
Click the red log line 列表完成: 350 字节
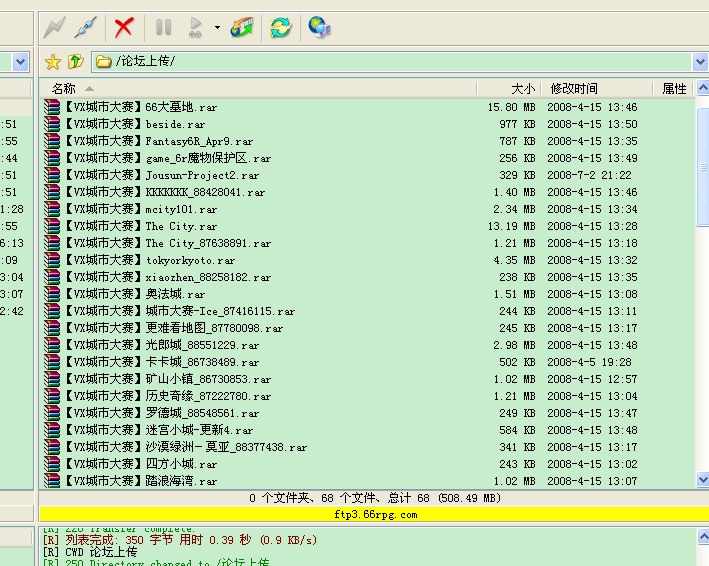[x=180, y=540]
